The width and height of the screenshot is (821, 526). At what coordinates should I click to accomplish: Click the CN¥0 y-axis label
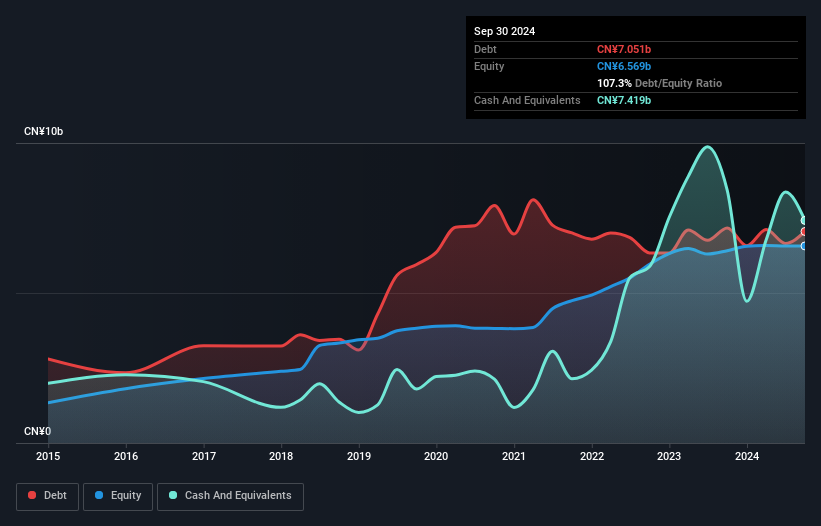[x=38, y=431]
